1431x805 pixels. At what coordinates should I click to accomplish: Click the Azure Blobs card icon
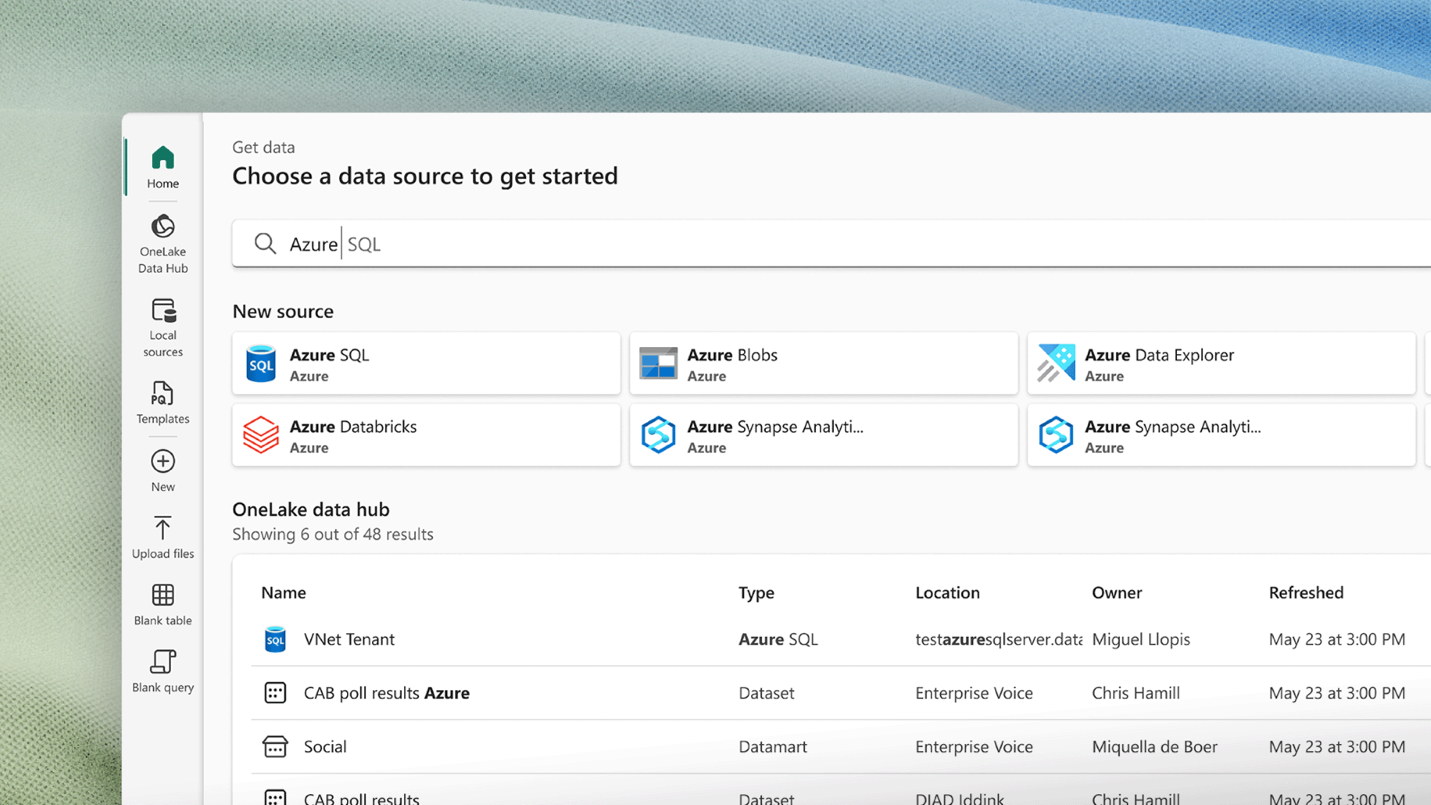click(658, 363)
